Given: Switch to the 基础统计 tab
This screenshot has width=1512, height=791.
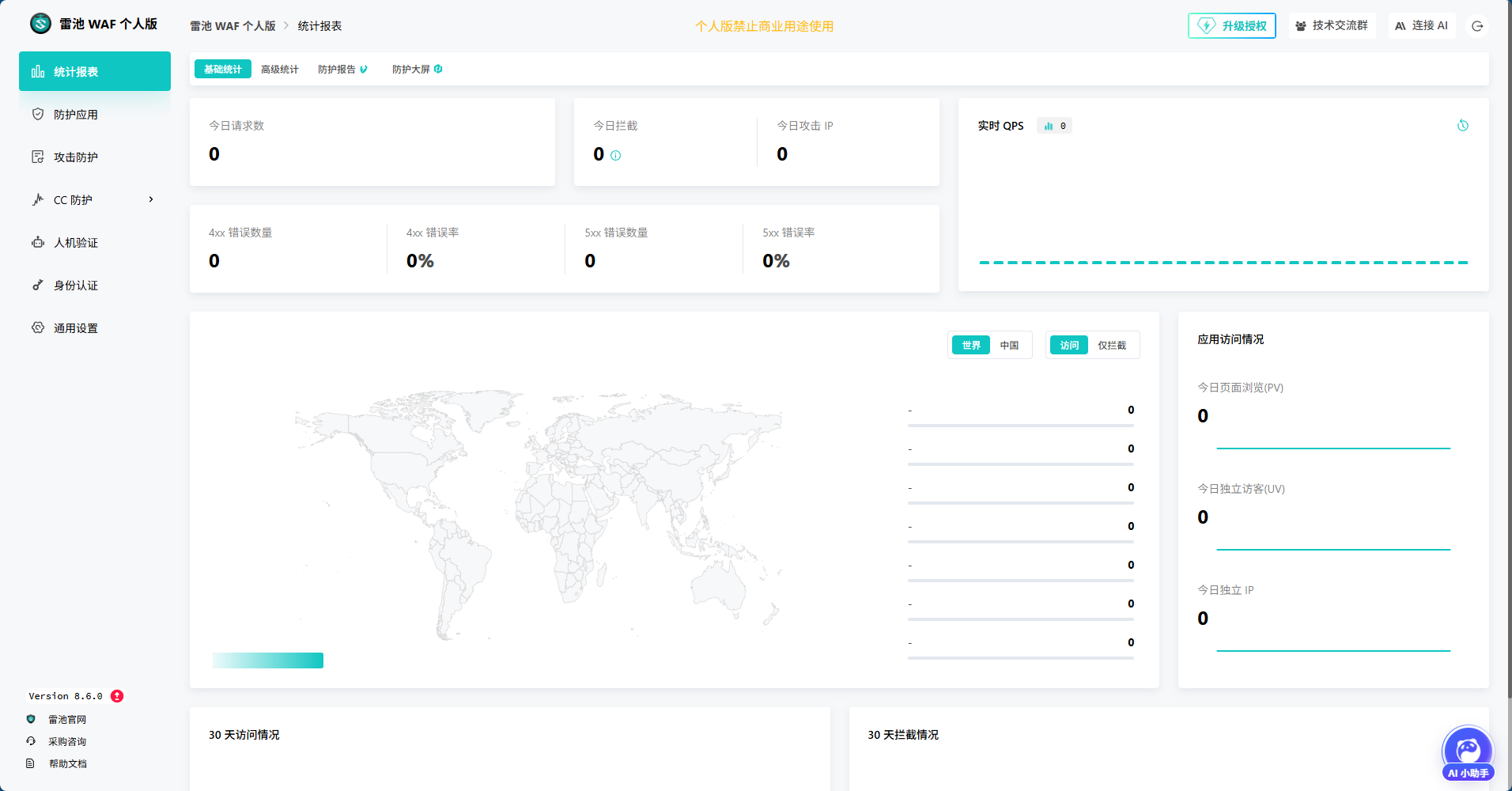Looking at the screenshot, I should (223, 69).
